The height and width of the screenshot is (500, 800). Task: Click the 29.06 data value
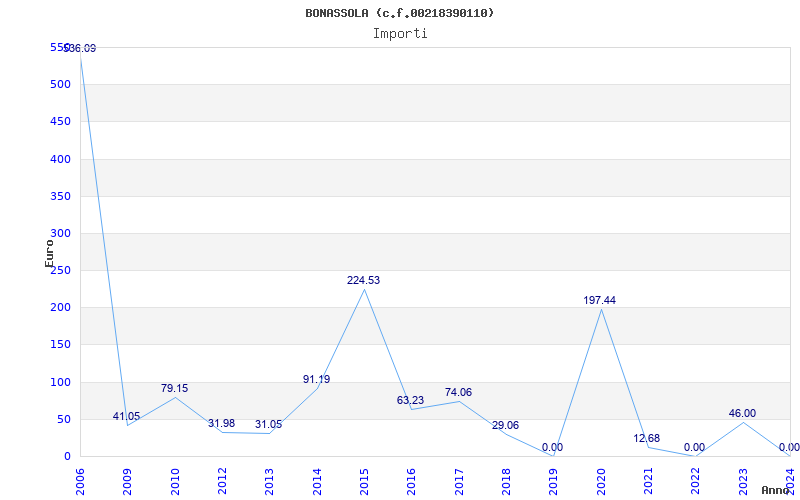(505, 426)
